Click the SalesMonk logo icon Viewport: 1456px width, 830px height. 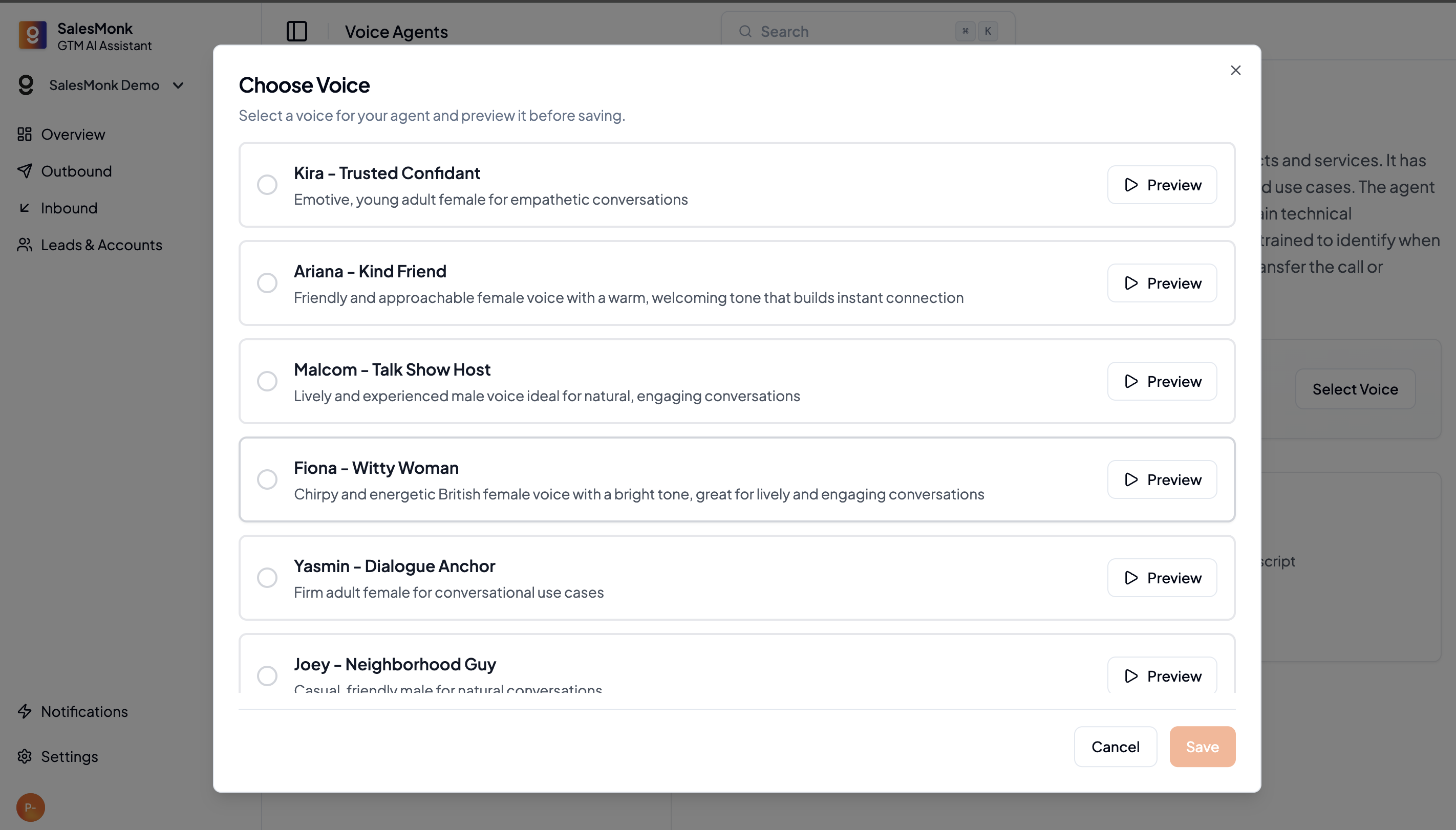[x=32, y=35]
